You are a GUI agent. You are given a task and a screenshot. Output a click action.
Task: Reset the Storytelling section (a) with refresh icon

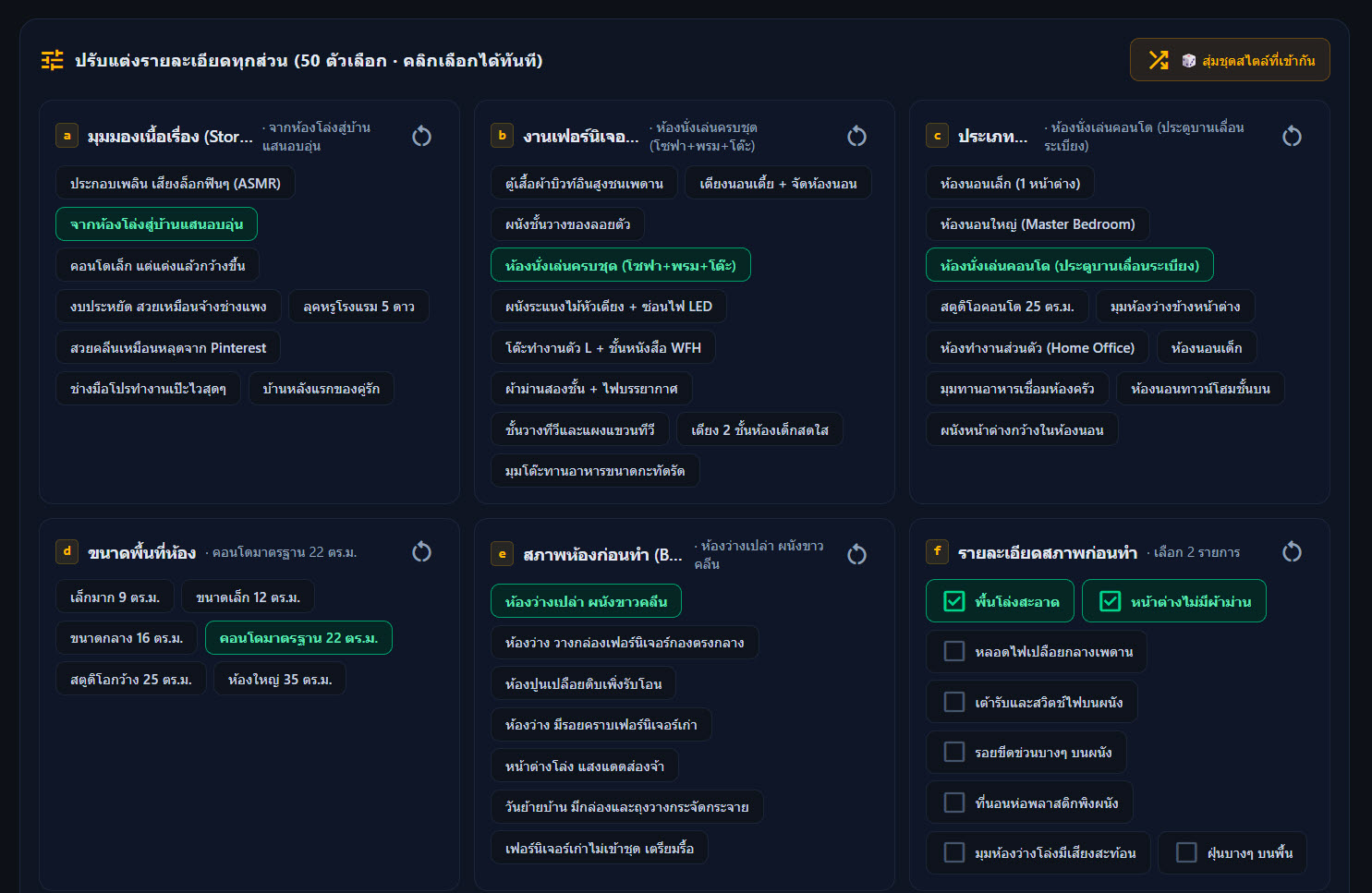tap(421, 137)
